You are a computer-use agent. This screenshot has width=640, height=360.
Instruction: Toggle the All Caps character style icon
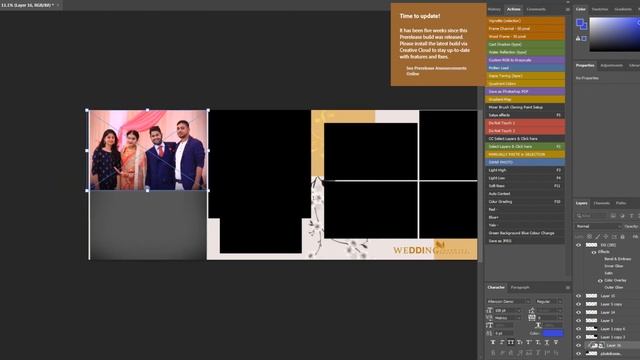[x=511, y=342]
